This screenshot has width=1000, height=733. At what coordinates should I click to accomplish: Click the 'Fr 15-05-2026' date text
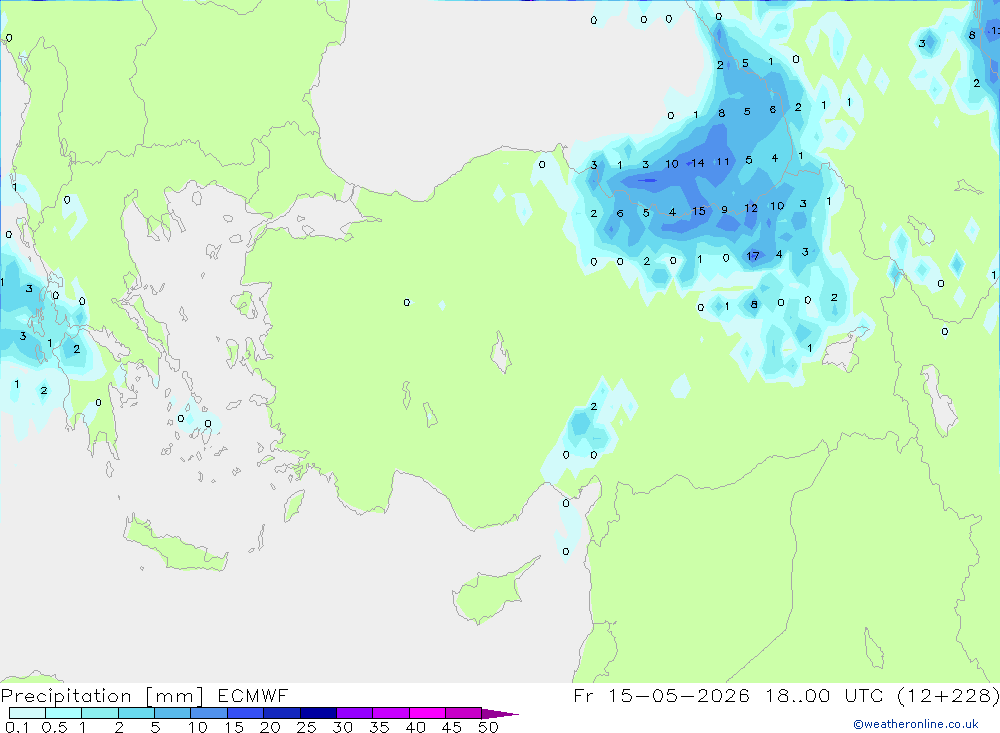(661, 695)
